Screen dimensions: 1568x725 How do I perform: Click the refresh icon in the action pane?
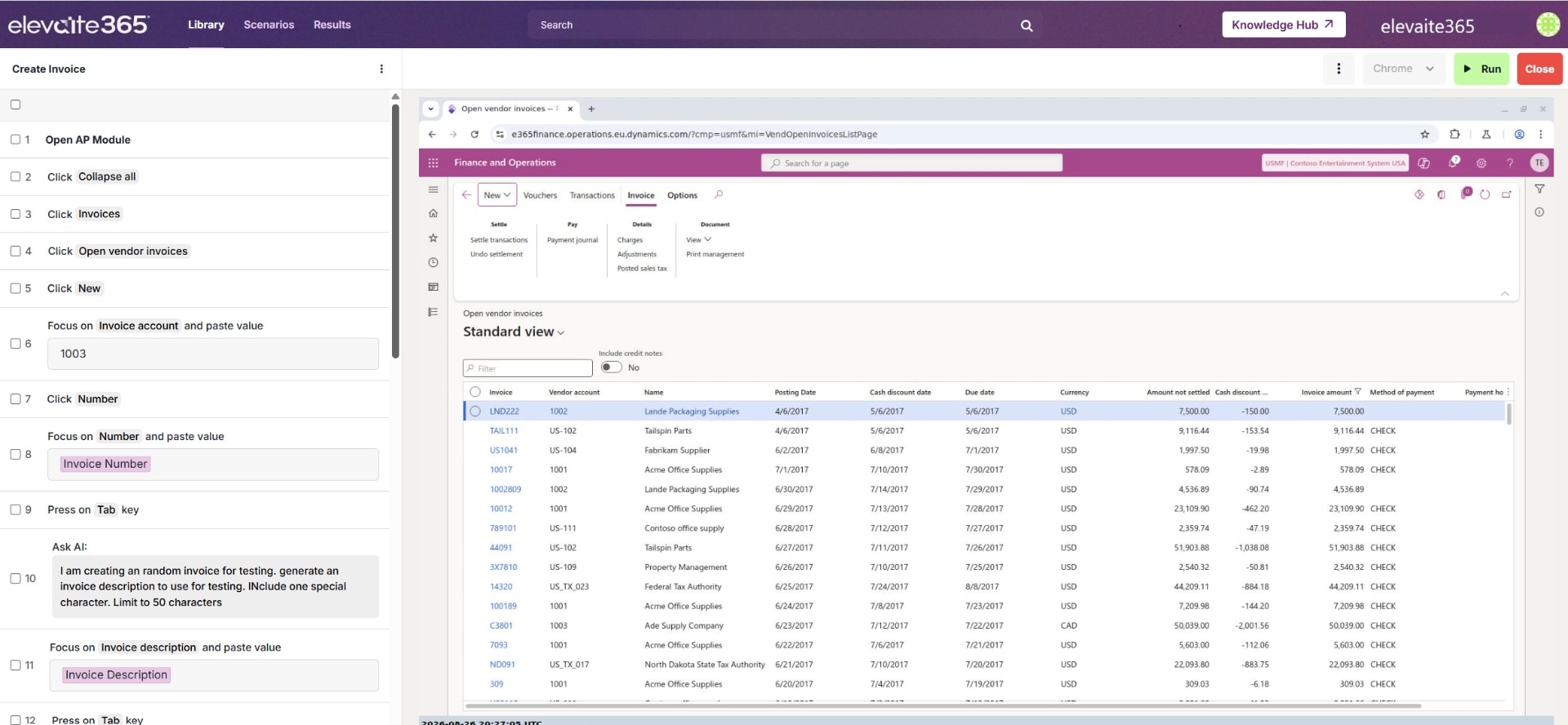coord(1485,194)
